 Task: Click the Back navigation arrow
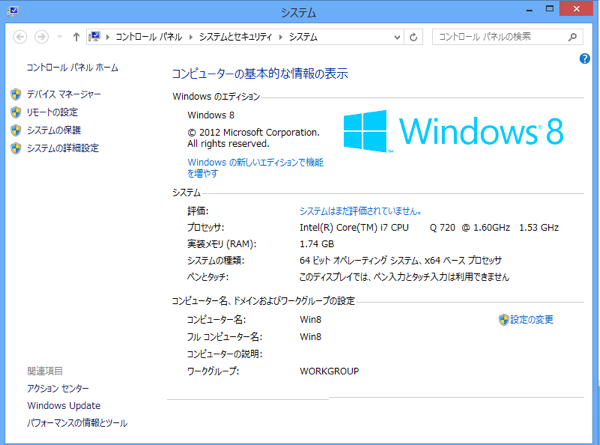pos(20,37)
